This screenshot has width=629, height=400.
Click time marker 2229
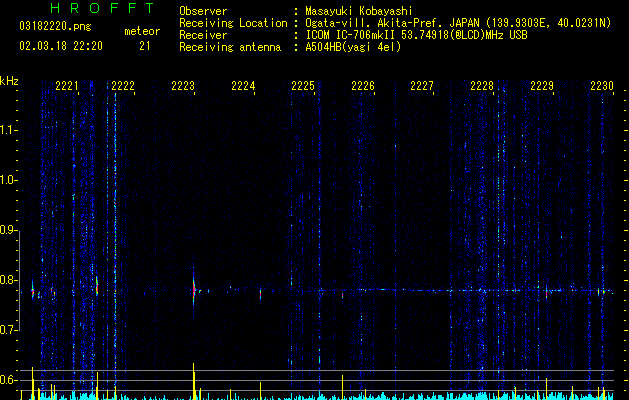542,86
